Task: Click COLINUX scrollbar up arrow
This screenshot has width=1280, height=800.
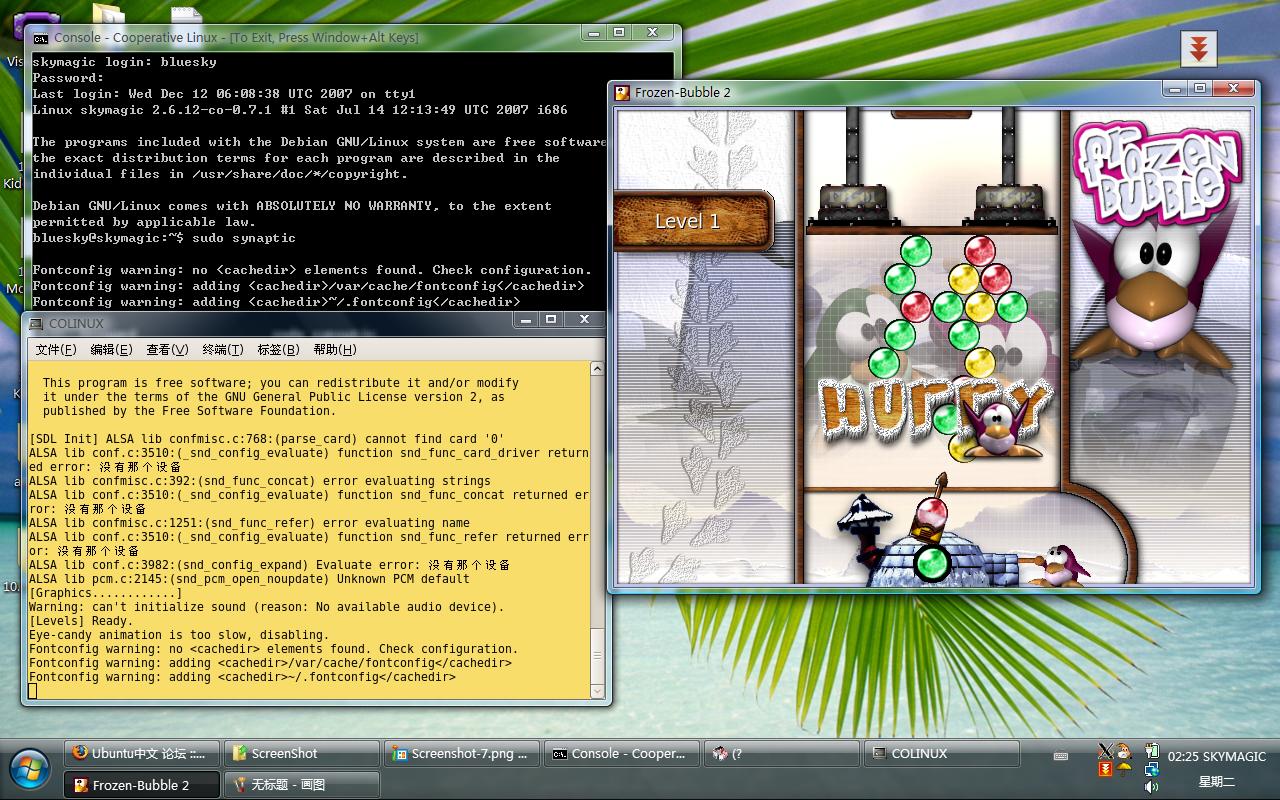Action: point(597,369)
